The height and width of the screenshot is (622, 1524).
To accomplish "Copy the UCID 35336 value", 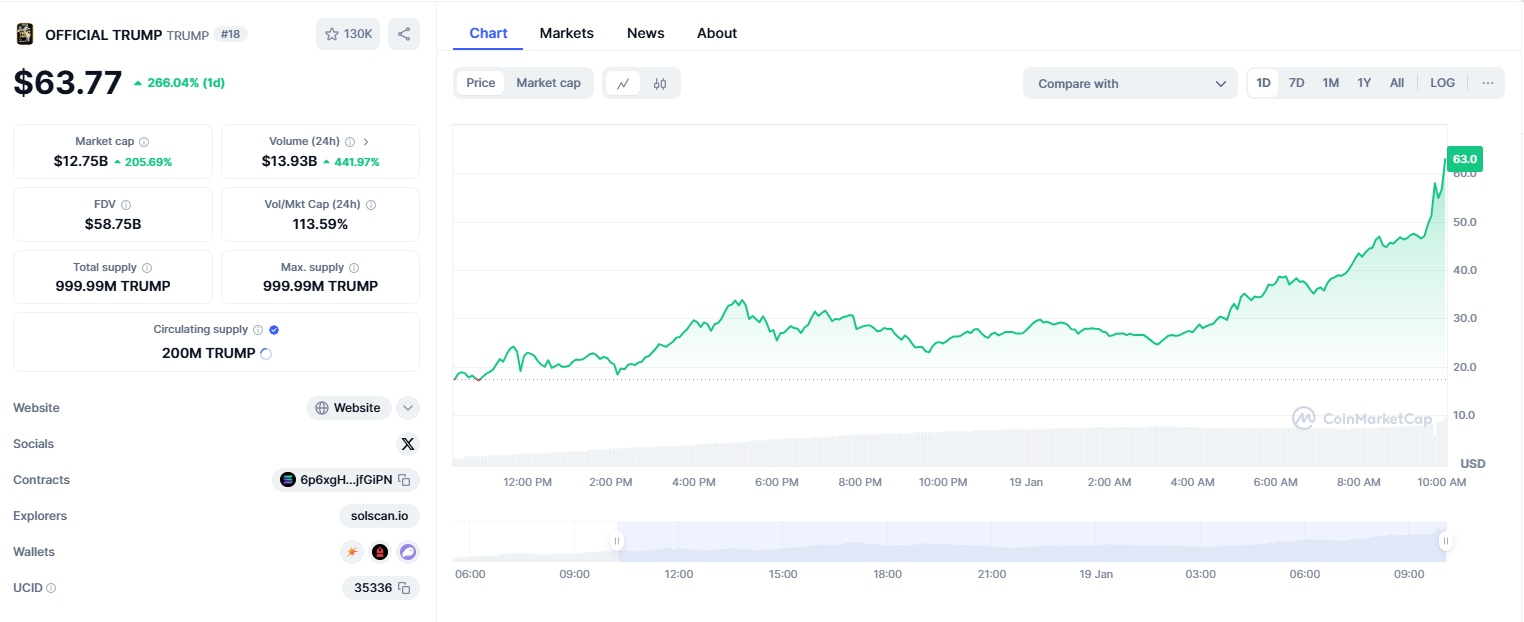I will 404,588.
